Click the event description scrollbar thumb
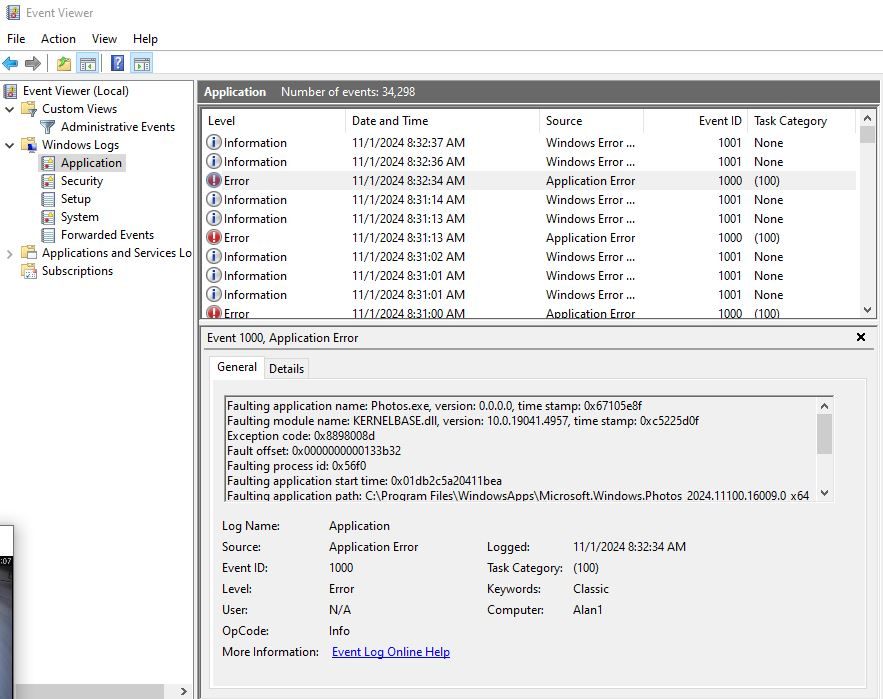883x699 pixels. click(x=824, y=434)
